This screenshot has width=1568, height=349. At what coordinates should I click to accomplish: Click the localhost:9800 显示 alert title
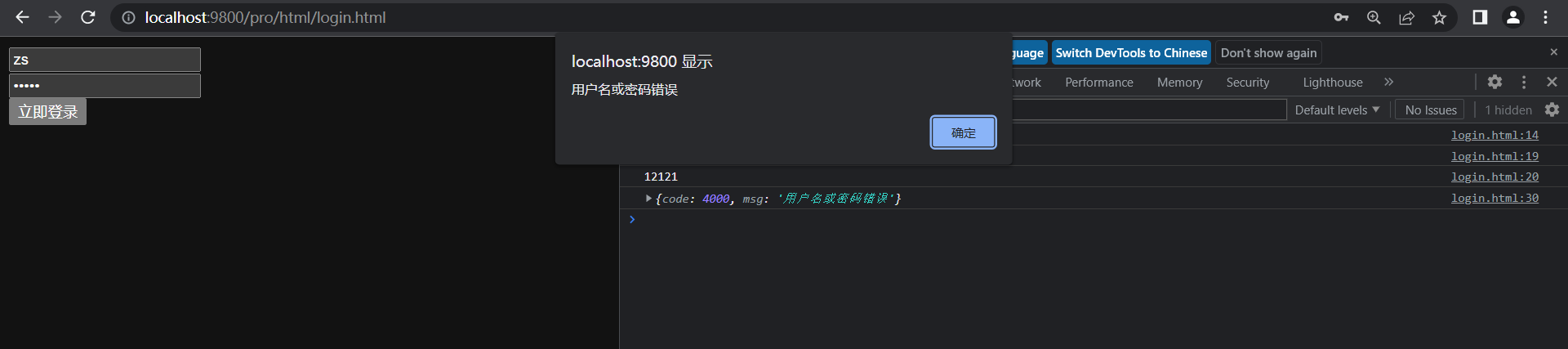tap(642, 61)
